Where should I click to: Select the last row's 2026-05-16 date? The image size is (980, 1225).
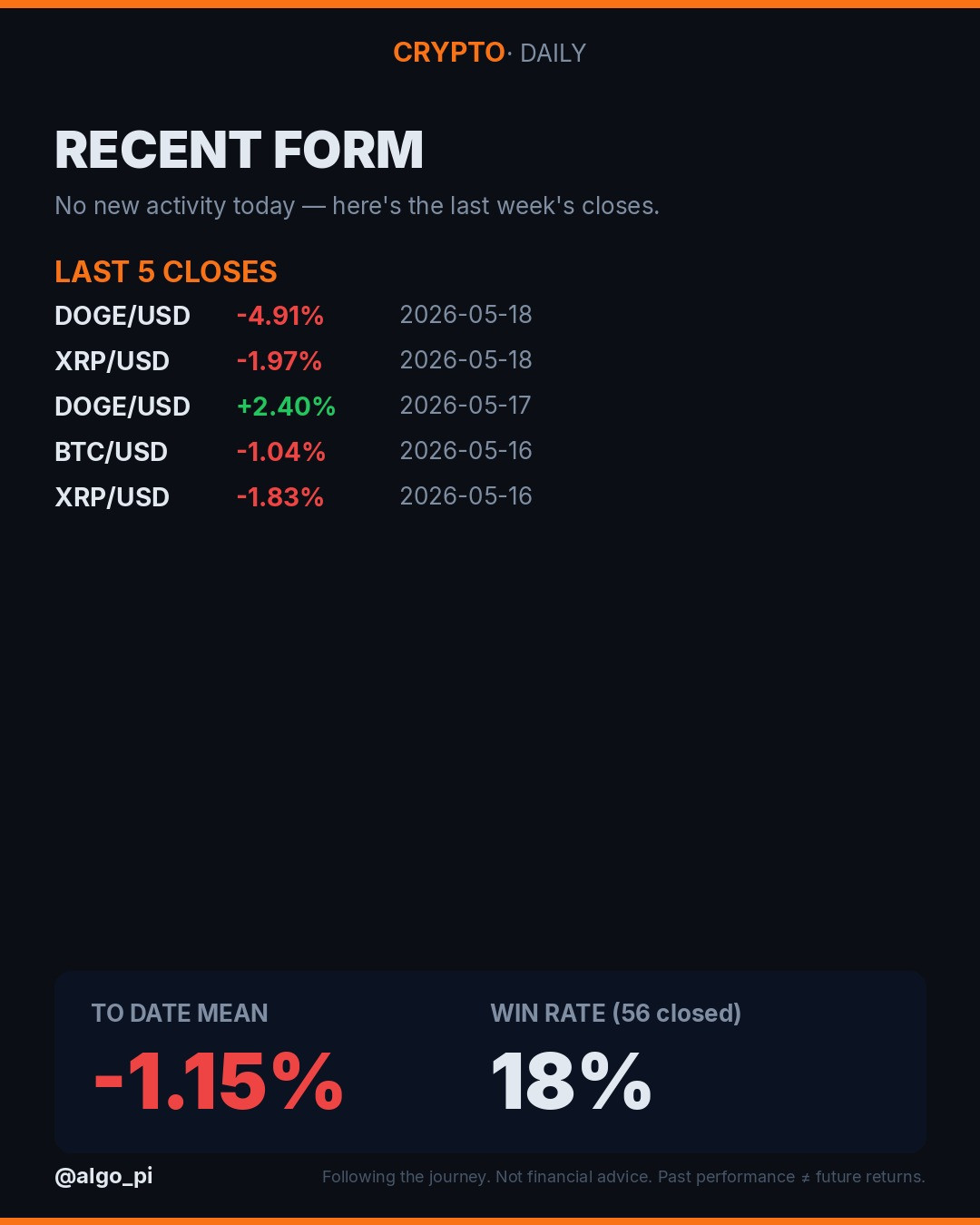(x=465, y=496)
